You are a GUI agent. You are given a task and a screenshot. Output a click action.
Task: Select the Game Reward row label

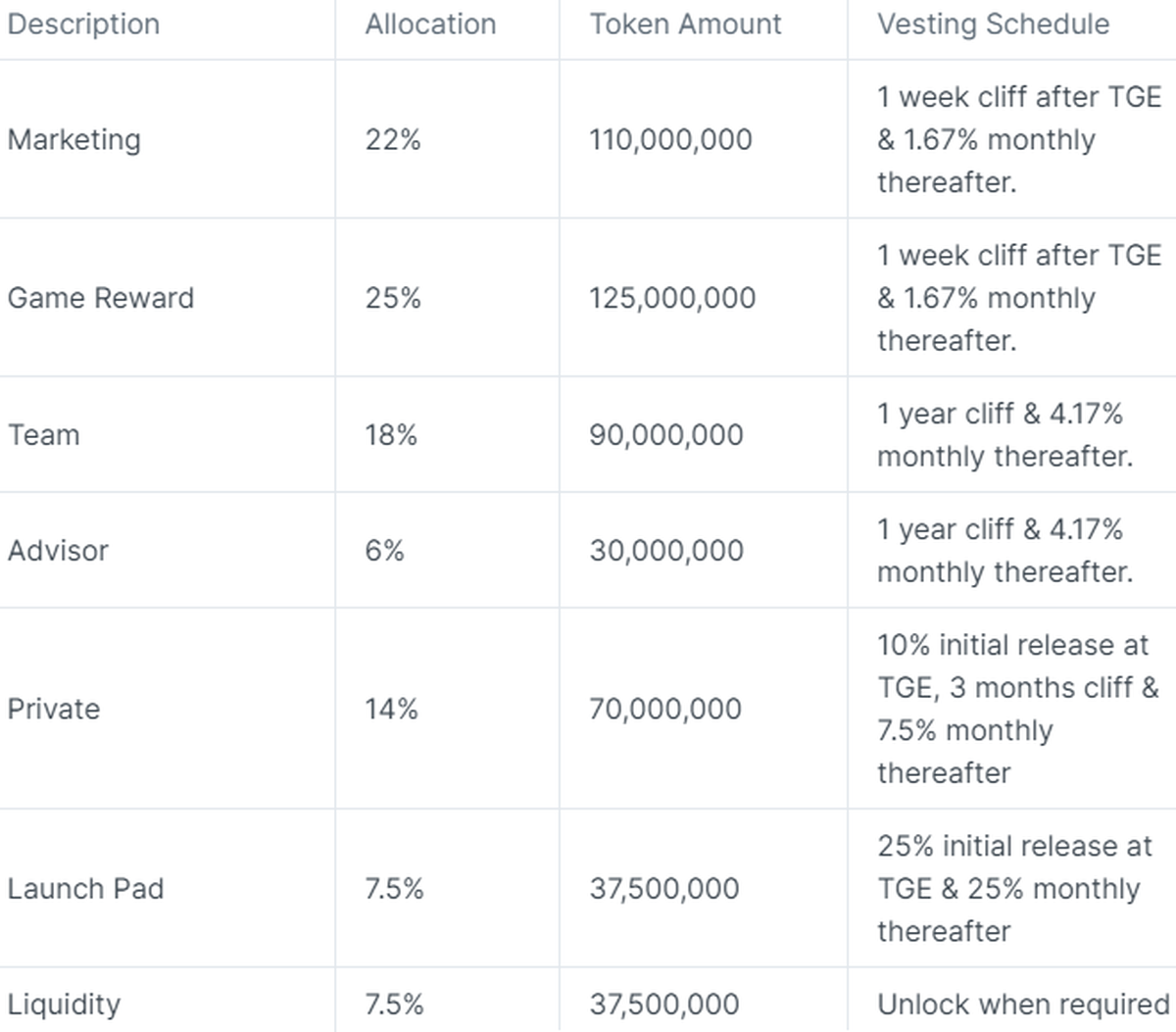[x=100, y=298]
